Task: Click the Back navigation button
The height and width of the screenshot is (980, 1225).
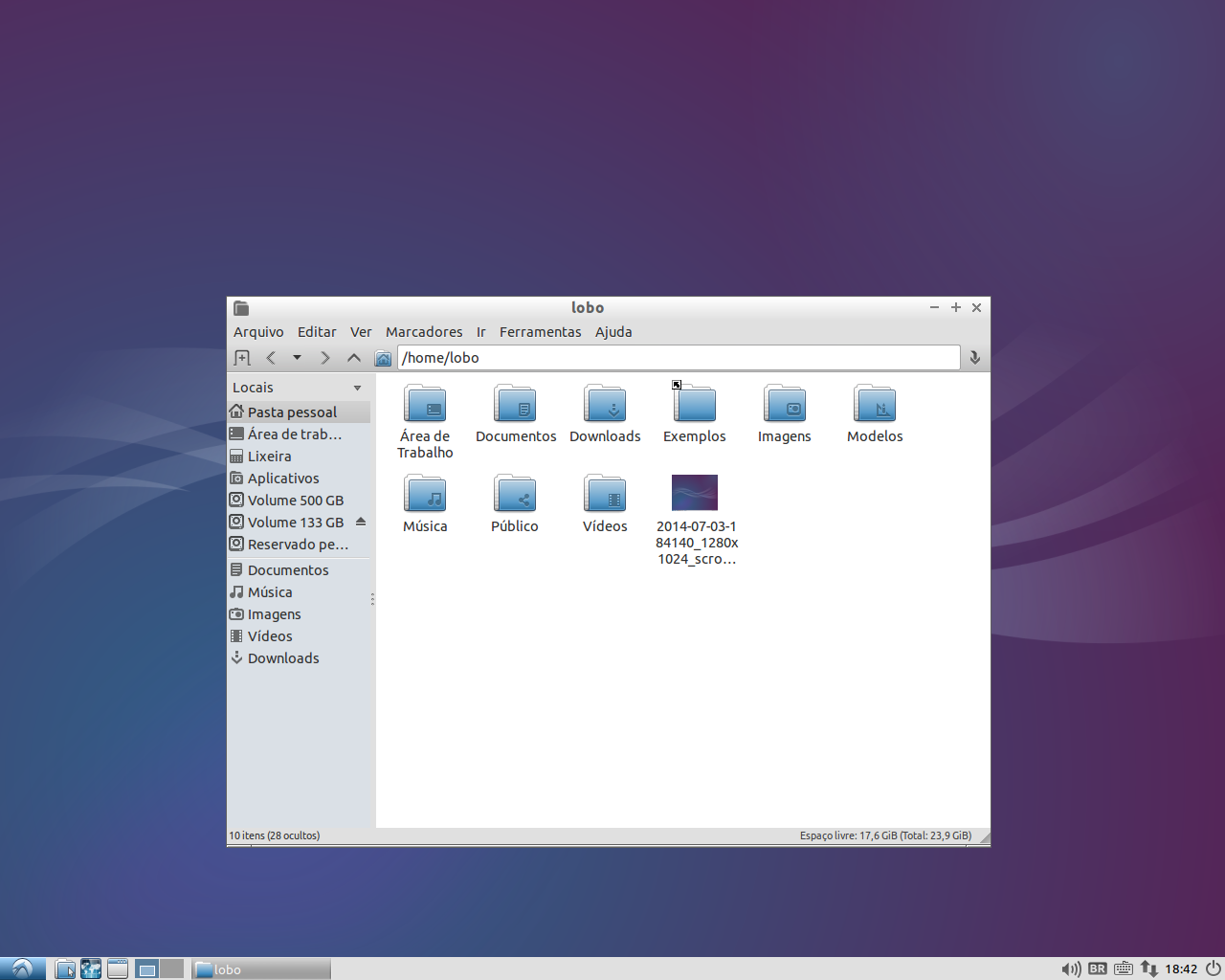Action: click(x=271, y=357)
